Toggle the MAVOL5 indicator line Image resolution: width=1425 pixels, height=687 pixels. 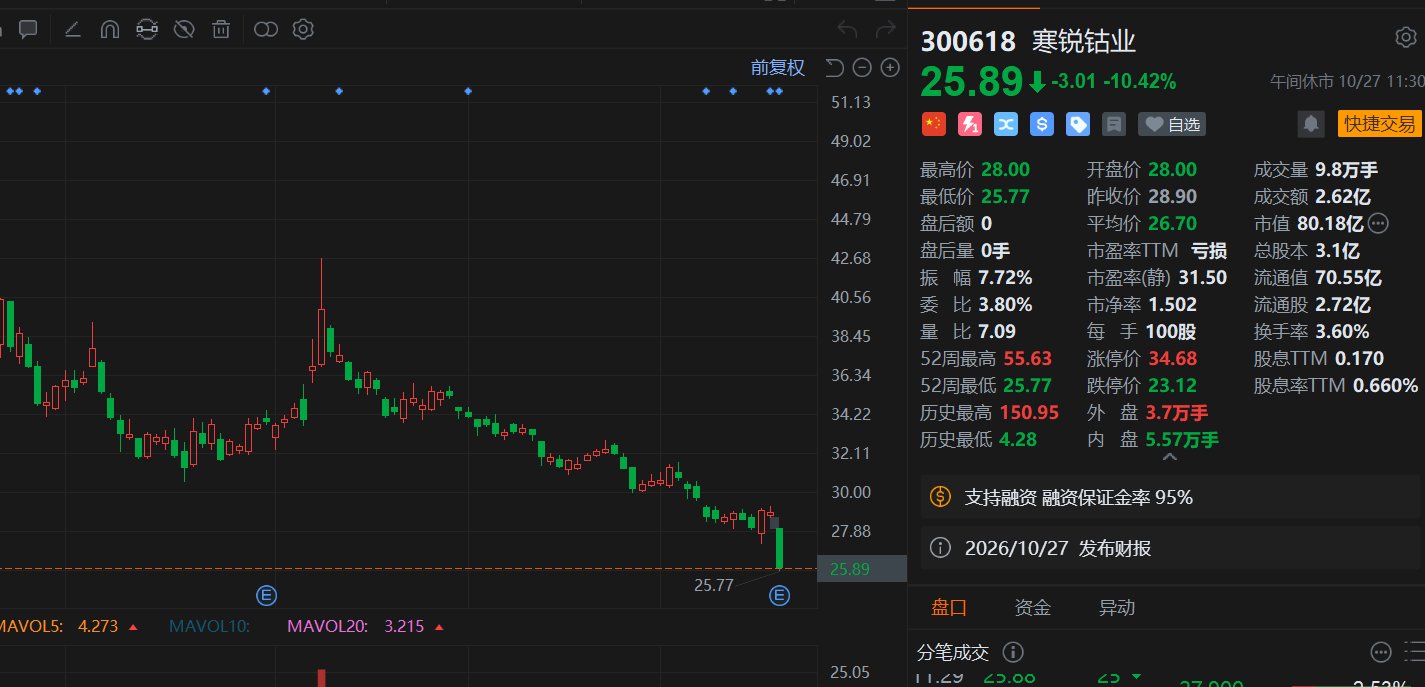70,627
